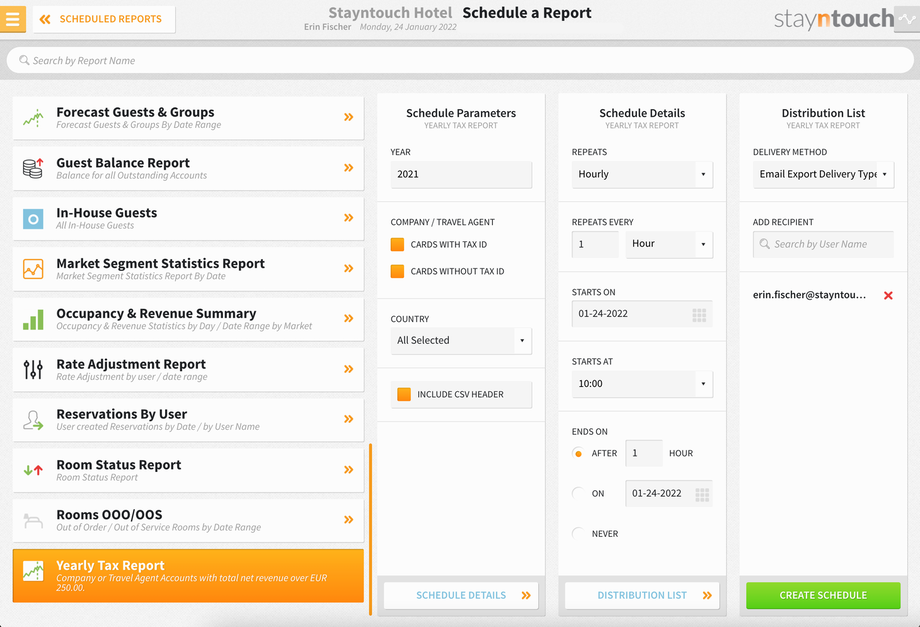This screenshot has width=920, height=627.
Task: Click the Ends After hour count field
Action: click(644, 453)
